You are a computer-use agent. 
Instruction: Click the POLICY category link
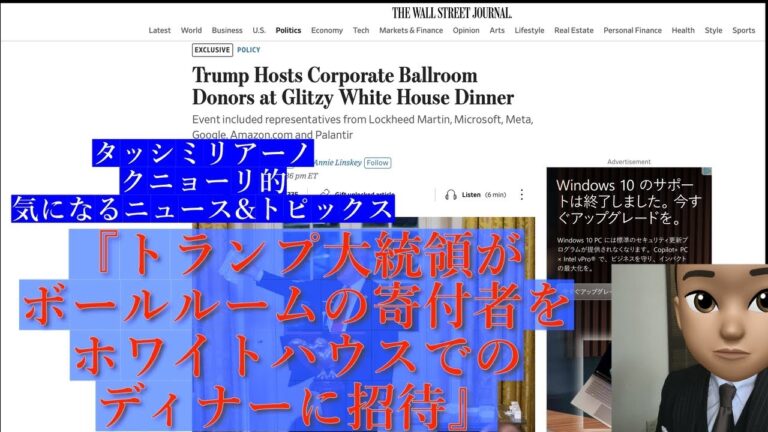(x=248, y=50)
